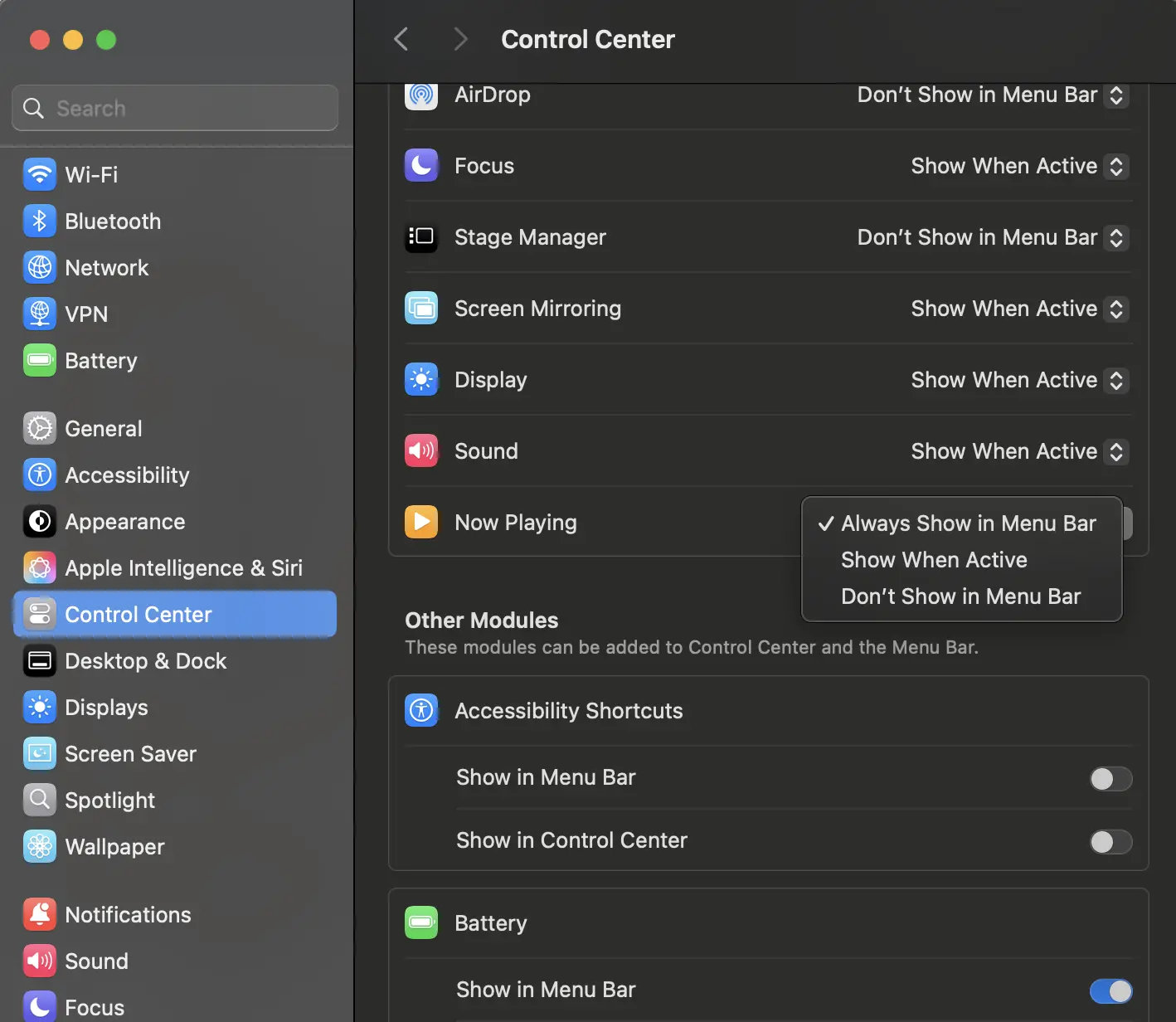This screenshot has height=1022, width=1176.
Task: Click inside the Search field
Action: [x=174, y=108]
